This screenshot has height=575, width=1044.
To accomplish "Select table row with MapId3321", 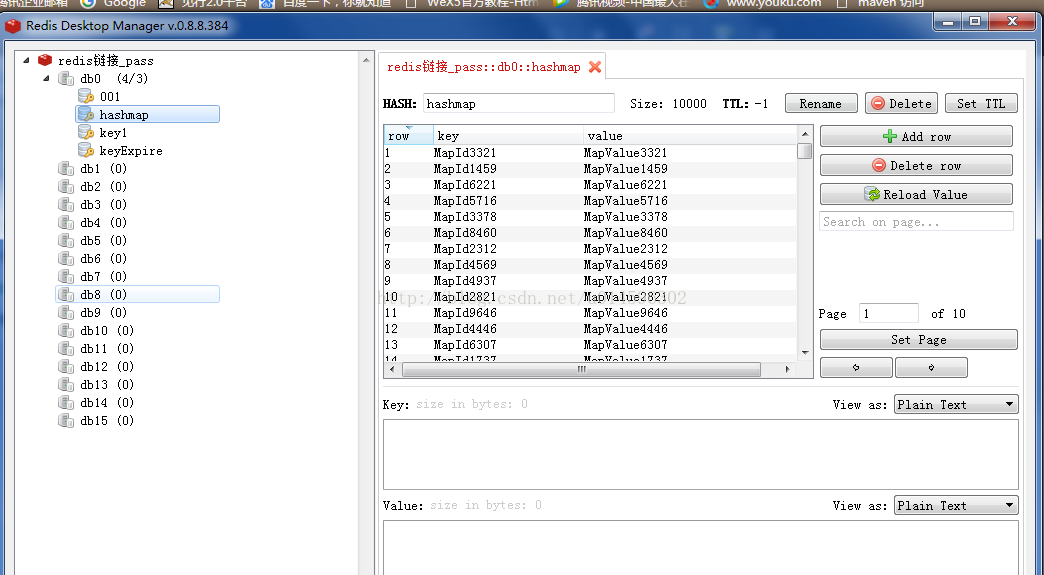I will point(590,152).
